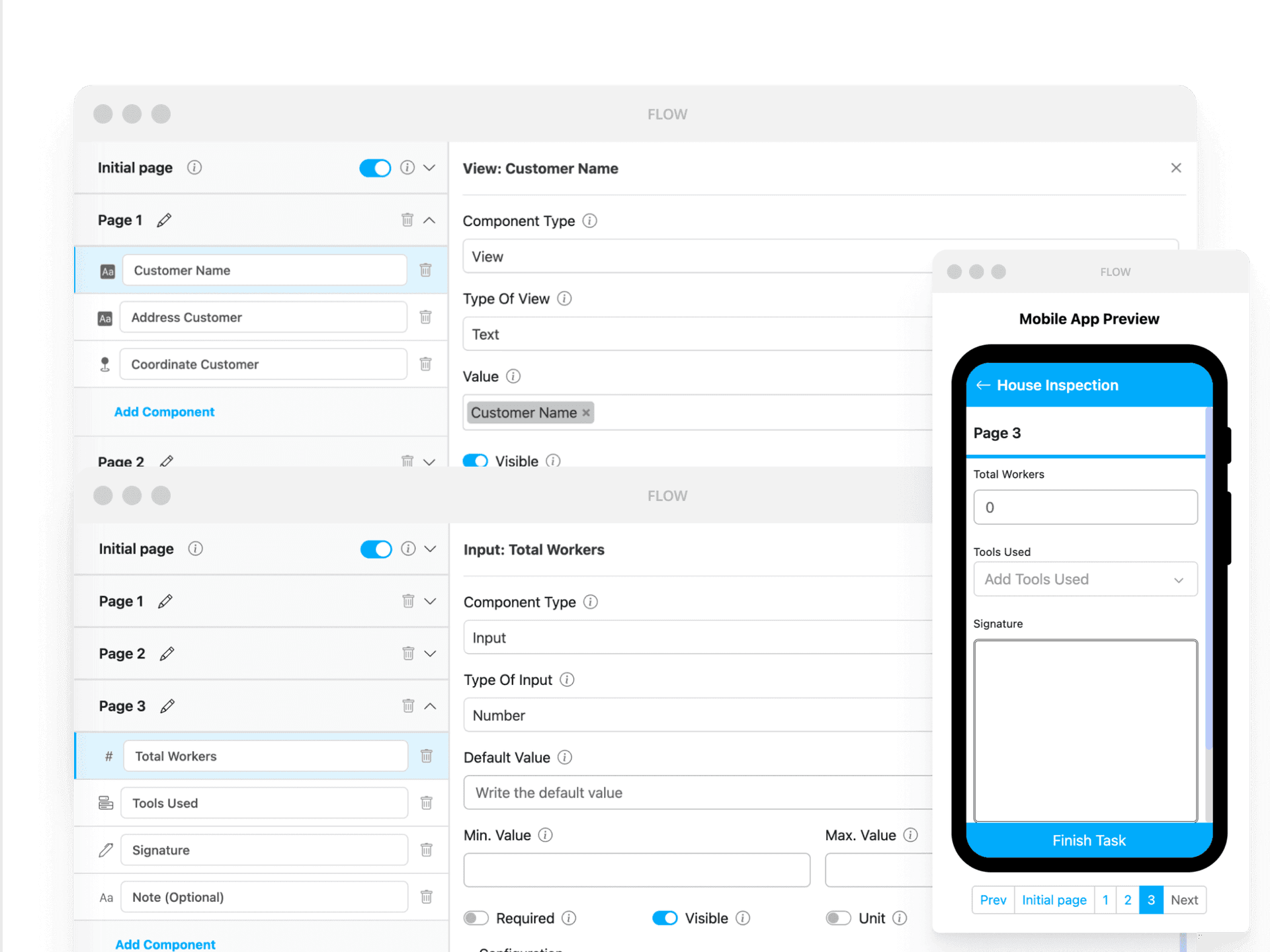Image resolution: width=1270 pixels, height=952 pixels.
Task: Go to Initial page in the preview navigation
Action: [x=1054, y=900]
